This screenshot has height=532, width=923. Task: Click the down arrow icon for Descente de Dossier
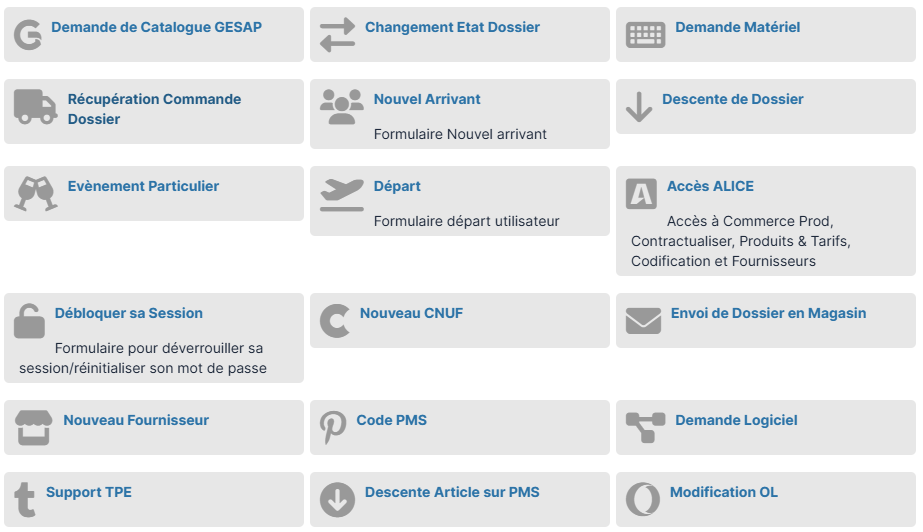tap(638, 106)
